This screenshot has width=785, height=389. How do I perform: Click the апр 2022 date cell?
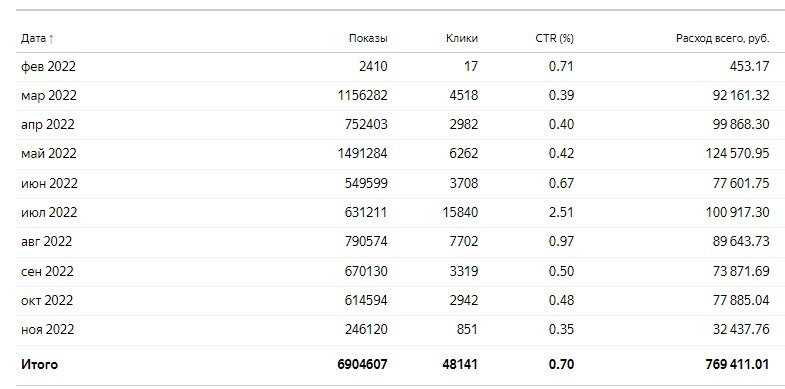tap(48, 125)
